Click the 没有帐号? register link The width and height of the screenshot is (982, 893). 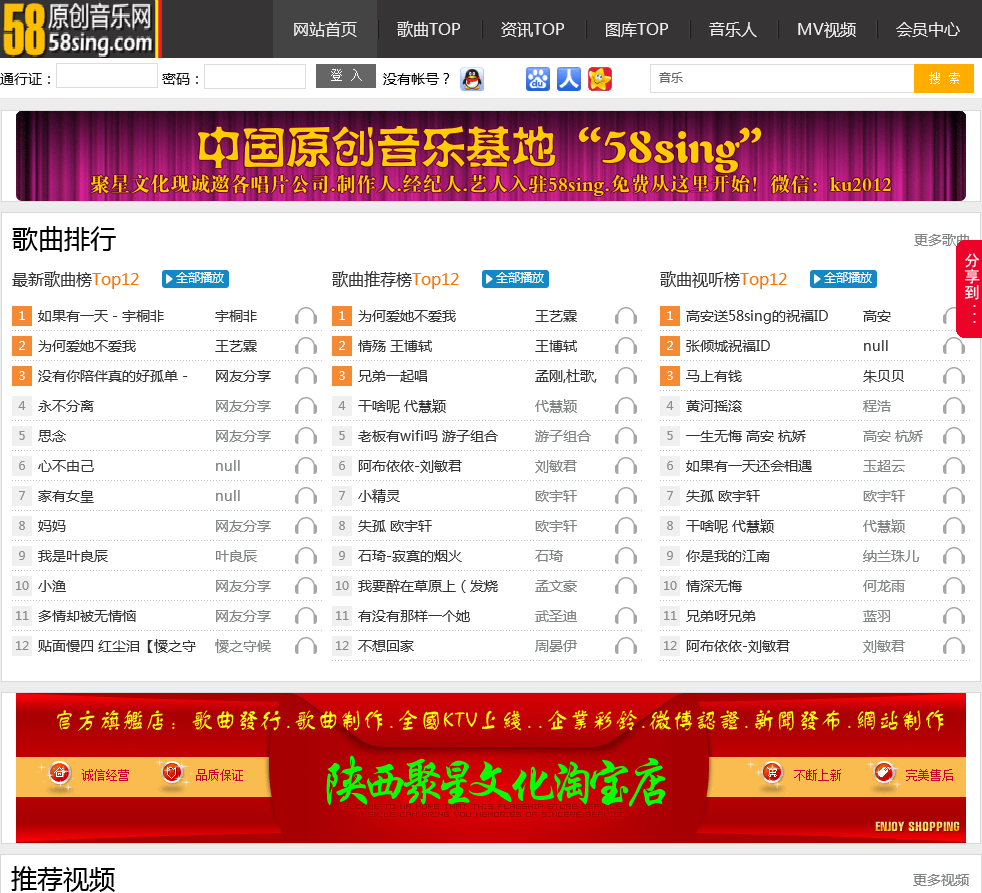[417, 79]
